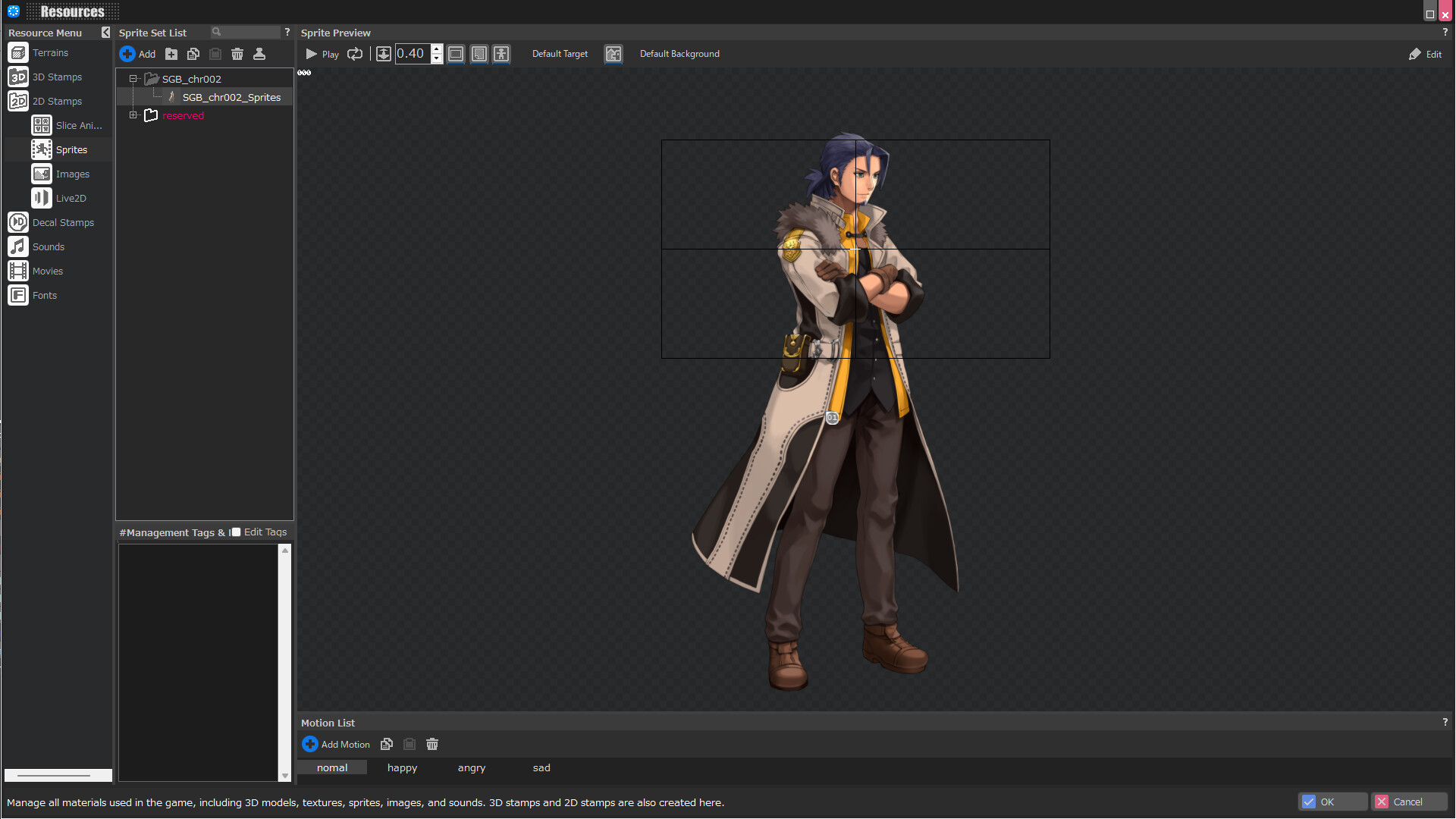Screen dimensions: 1456x819
Task: Click the fit-to-height icon beside the scale
Action: [x=384, y=54]
